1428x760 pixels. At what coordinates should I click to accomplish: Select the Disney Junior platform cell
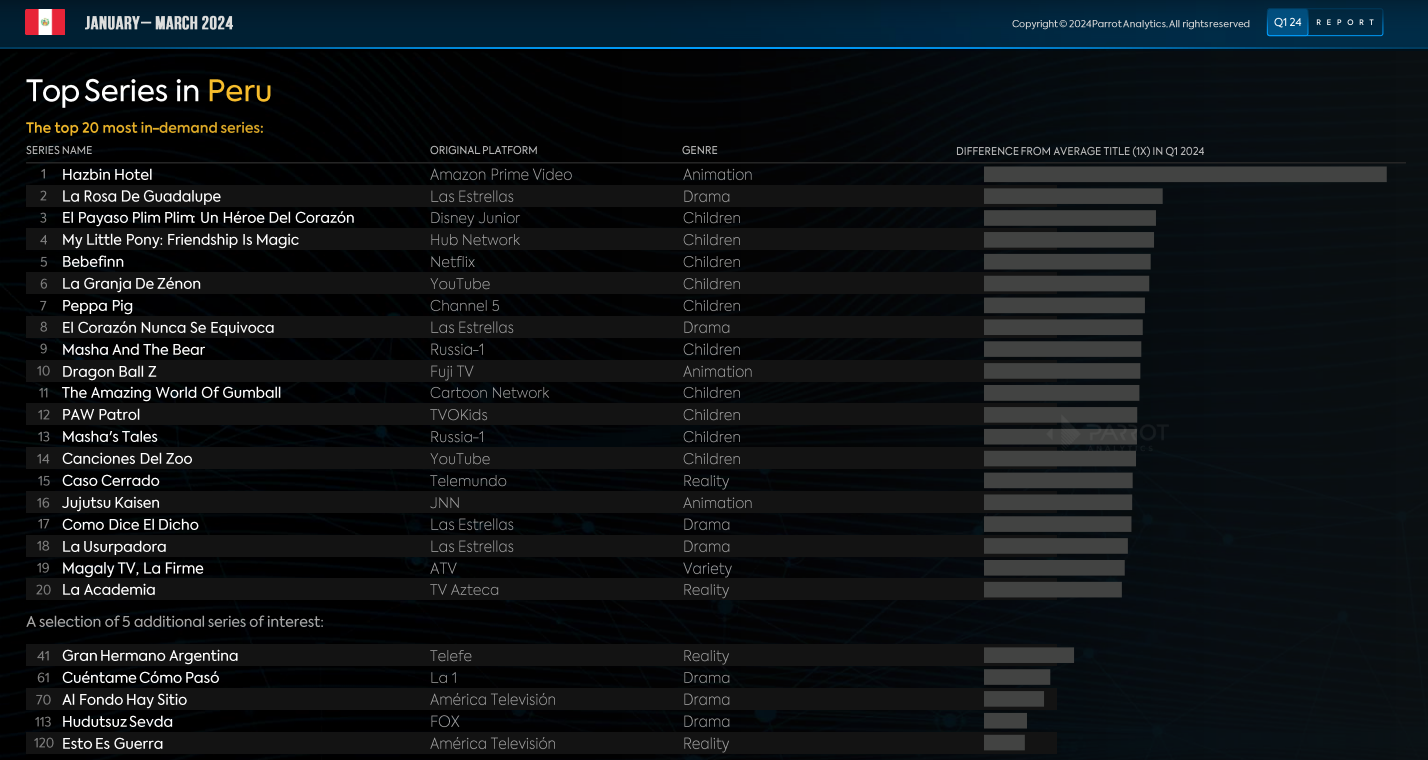point(475,218)
